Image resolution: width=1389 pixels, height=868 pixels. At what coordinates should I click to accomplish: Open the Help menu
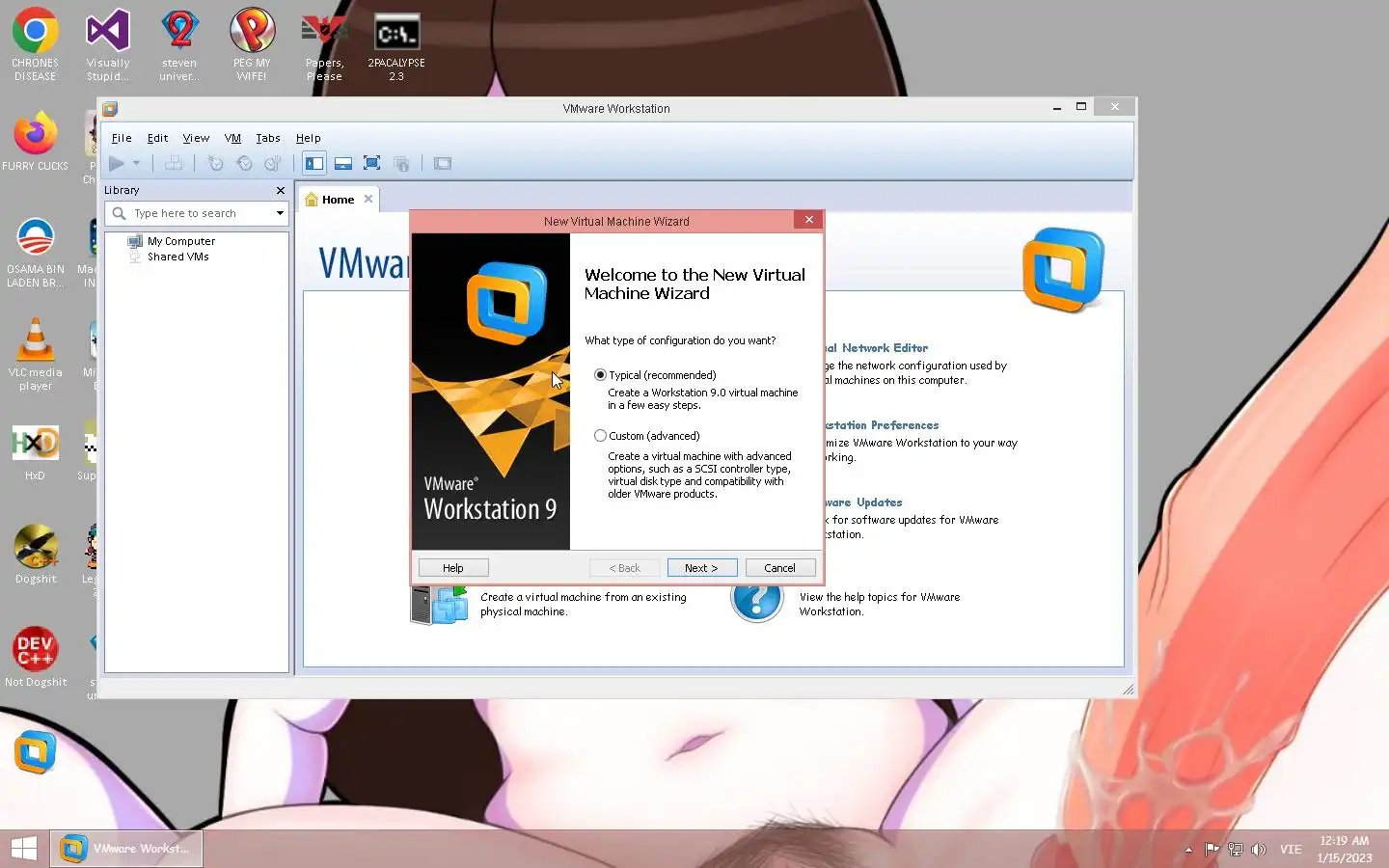(308, 138)
